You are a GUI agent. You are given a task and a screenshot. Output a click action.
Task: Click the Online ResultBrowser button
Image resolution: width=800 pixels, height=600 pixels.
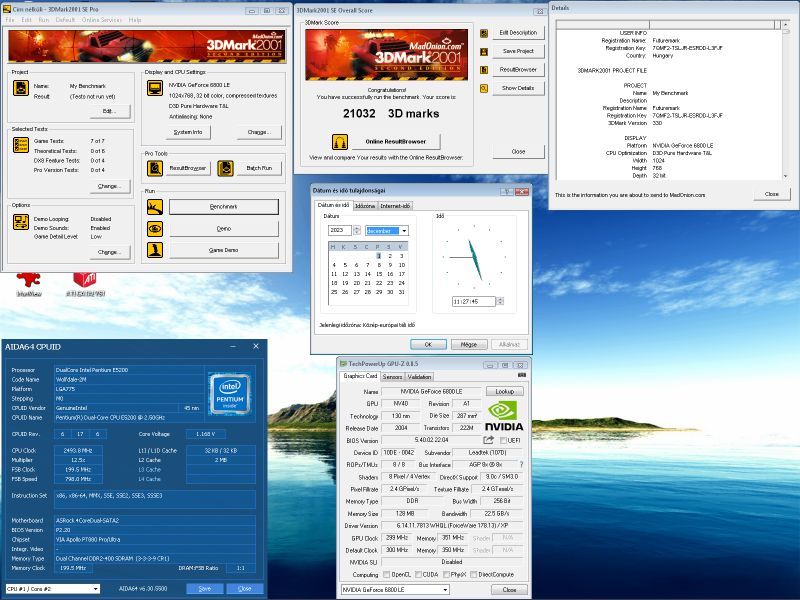pos(395,141)
